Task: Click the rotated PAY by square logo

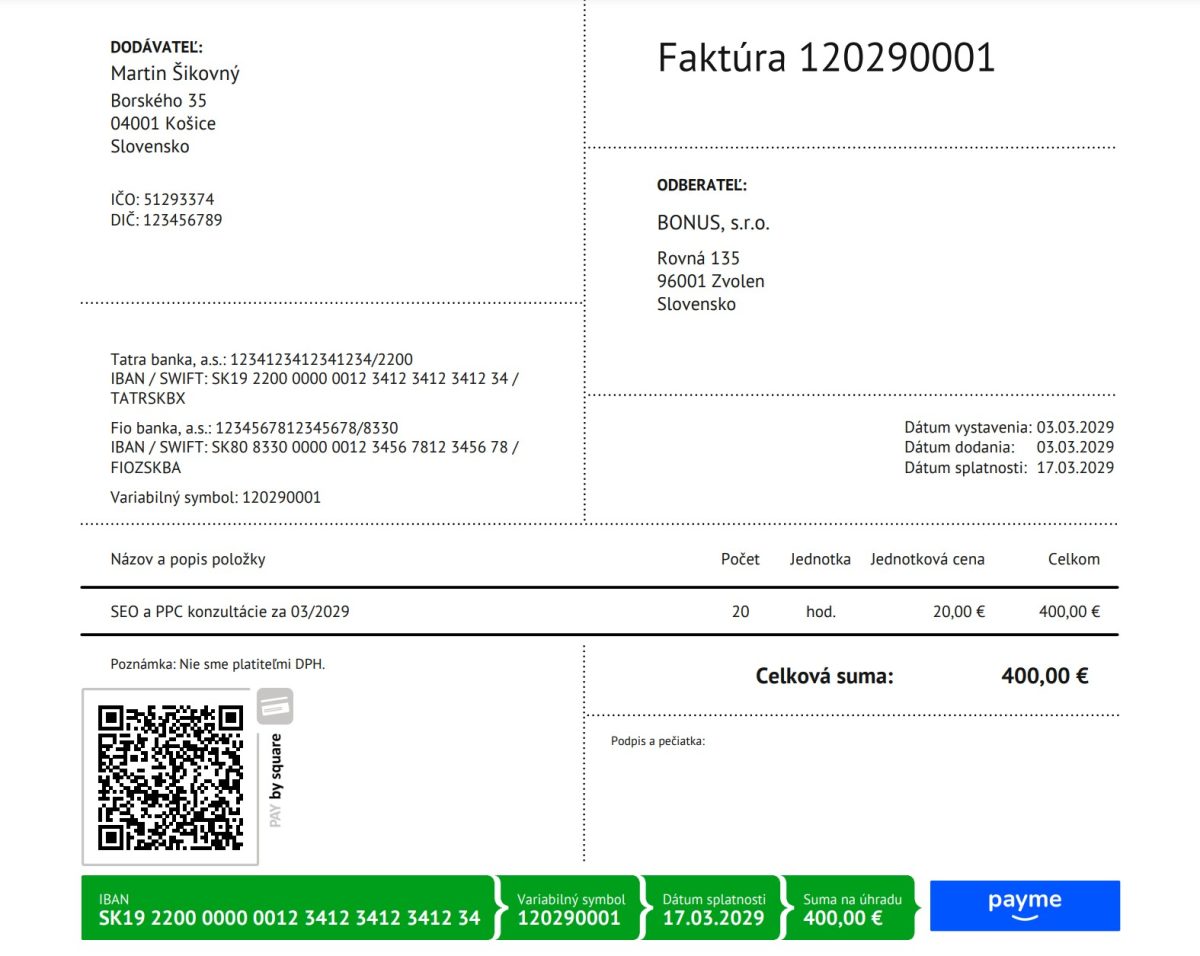Action: coord(276,780)
